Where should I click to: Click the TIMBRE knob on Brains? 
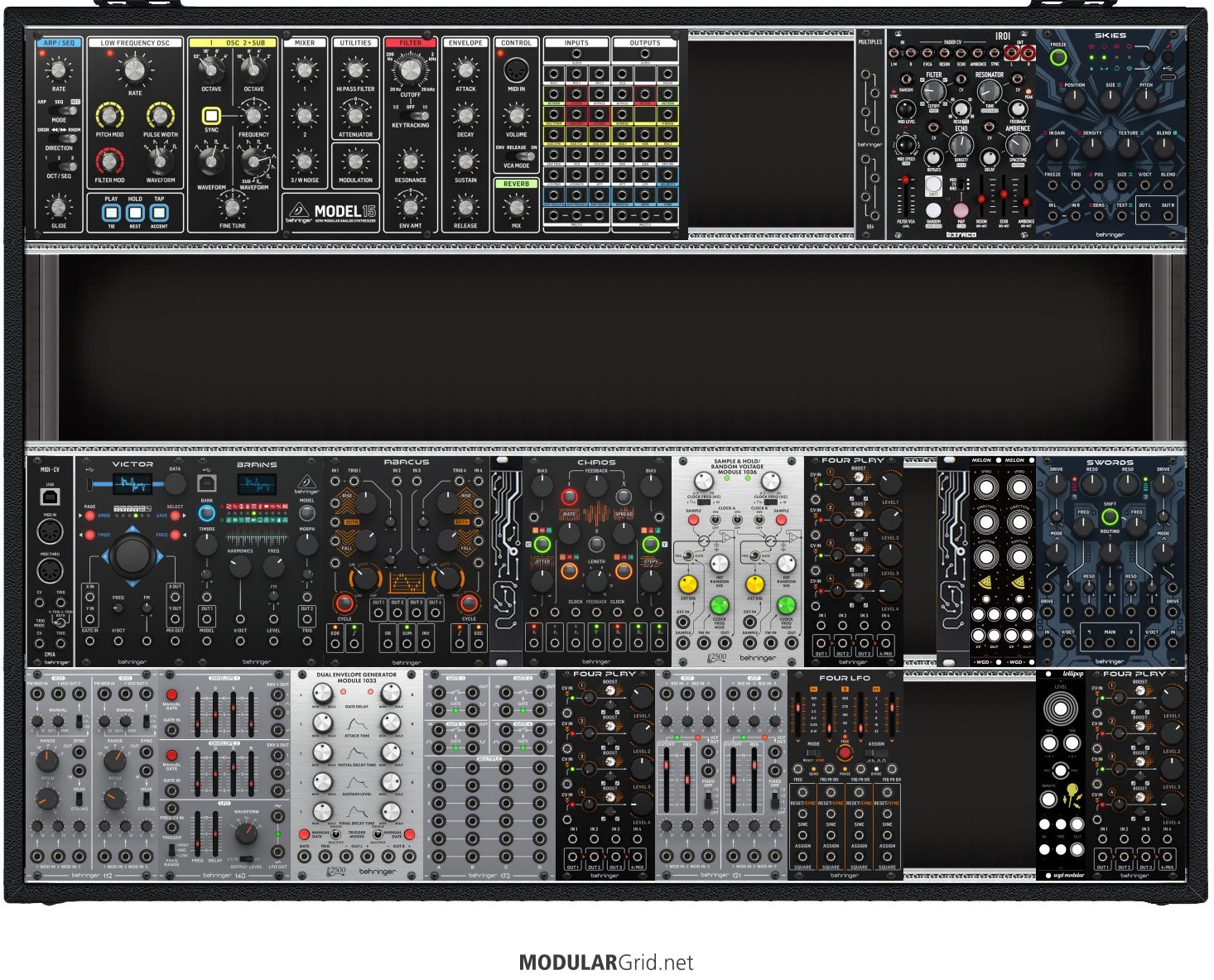pos(206,543)
